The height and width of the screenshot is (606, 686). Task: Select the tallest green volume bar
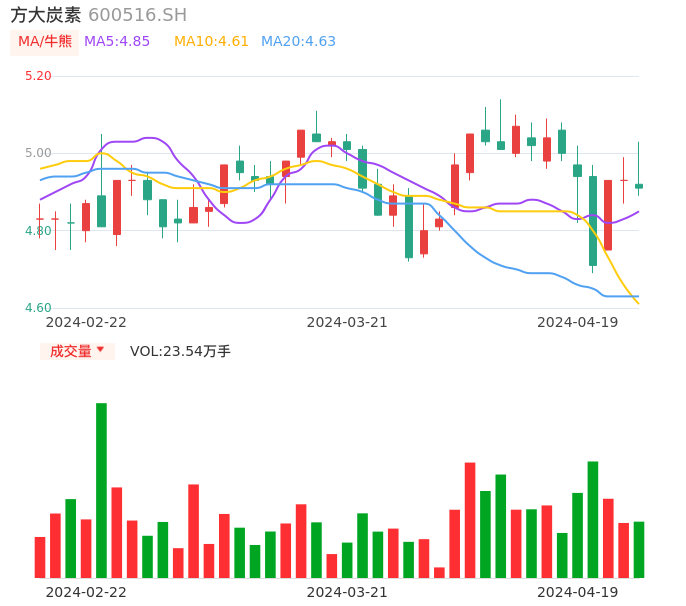click(101, 490)
